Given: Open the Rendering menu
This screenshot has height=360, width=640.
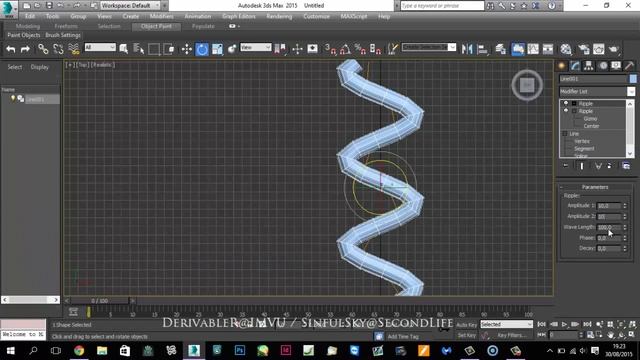Looking at the screenshot, I should pos(279,16).
